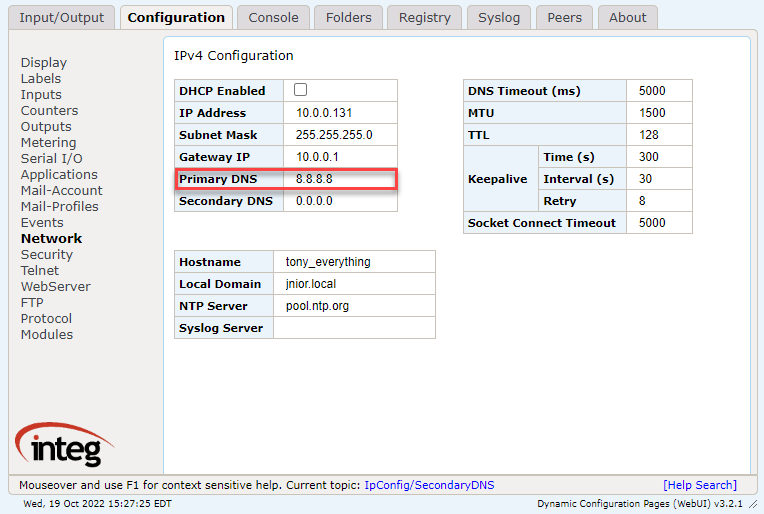
Task: Select the Syslog tab
Action: (x=498, y=17)
